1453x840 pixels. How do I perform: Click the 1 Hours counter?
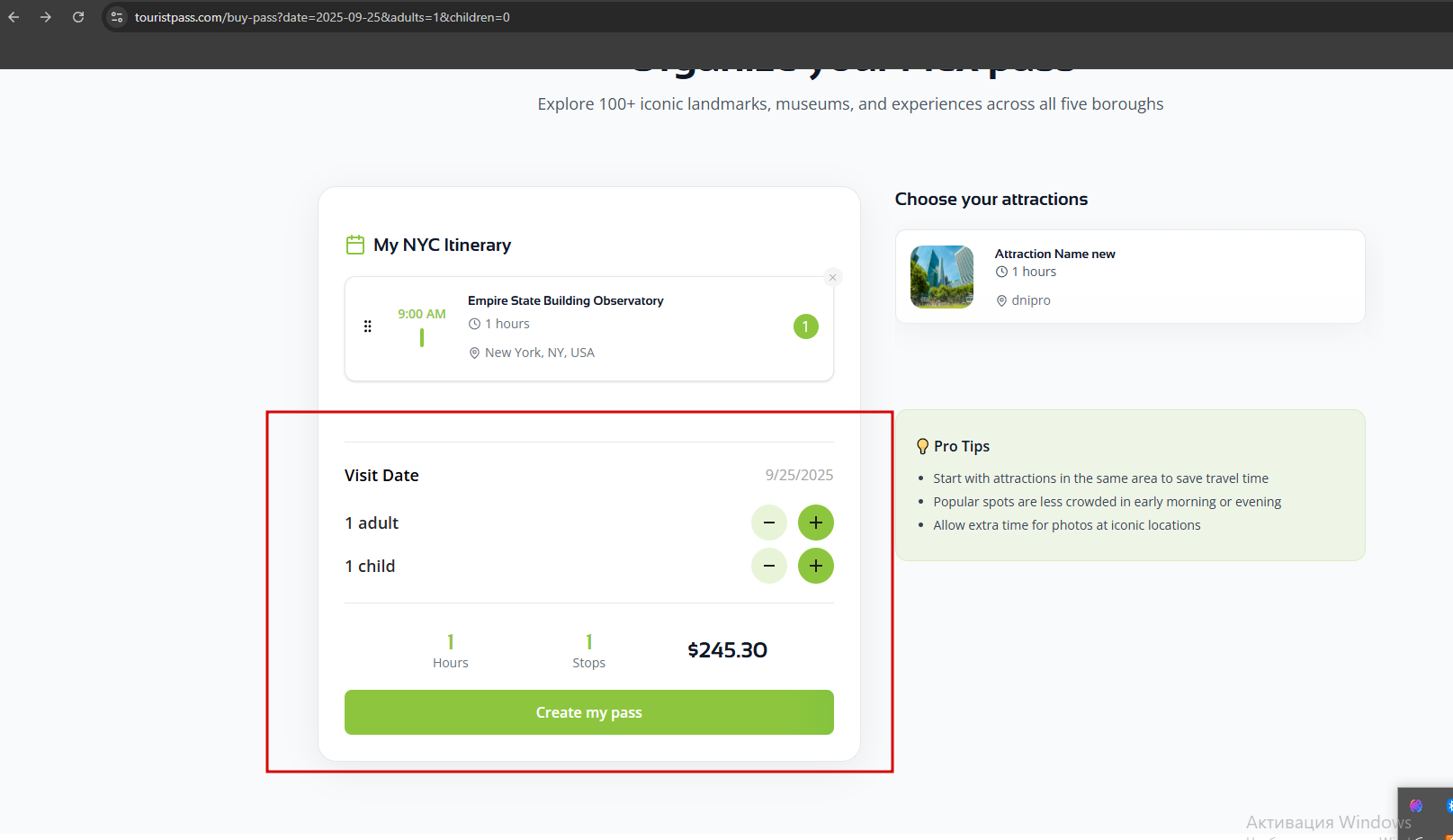(x=451, y=651)
